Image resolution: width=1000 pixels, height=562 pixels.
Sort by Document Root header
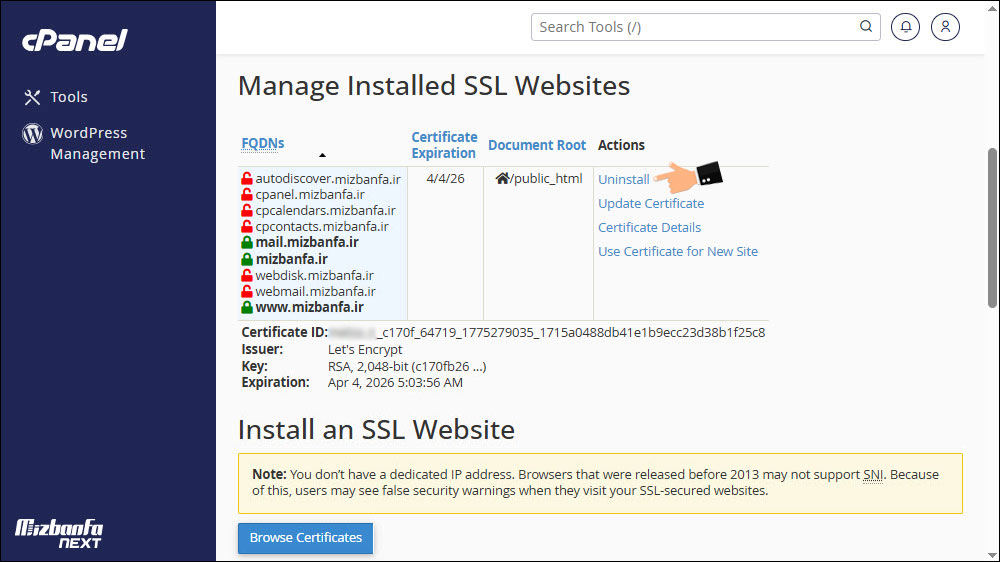(x=537, y=145)
